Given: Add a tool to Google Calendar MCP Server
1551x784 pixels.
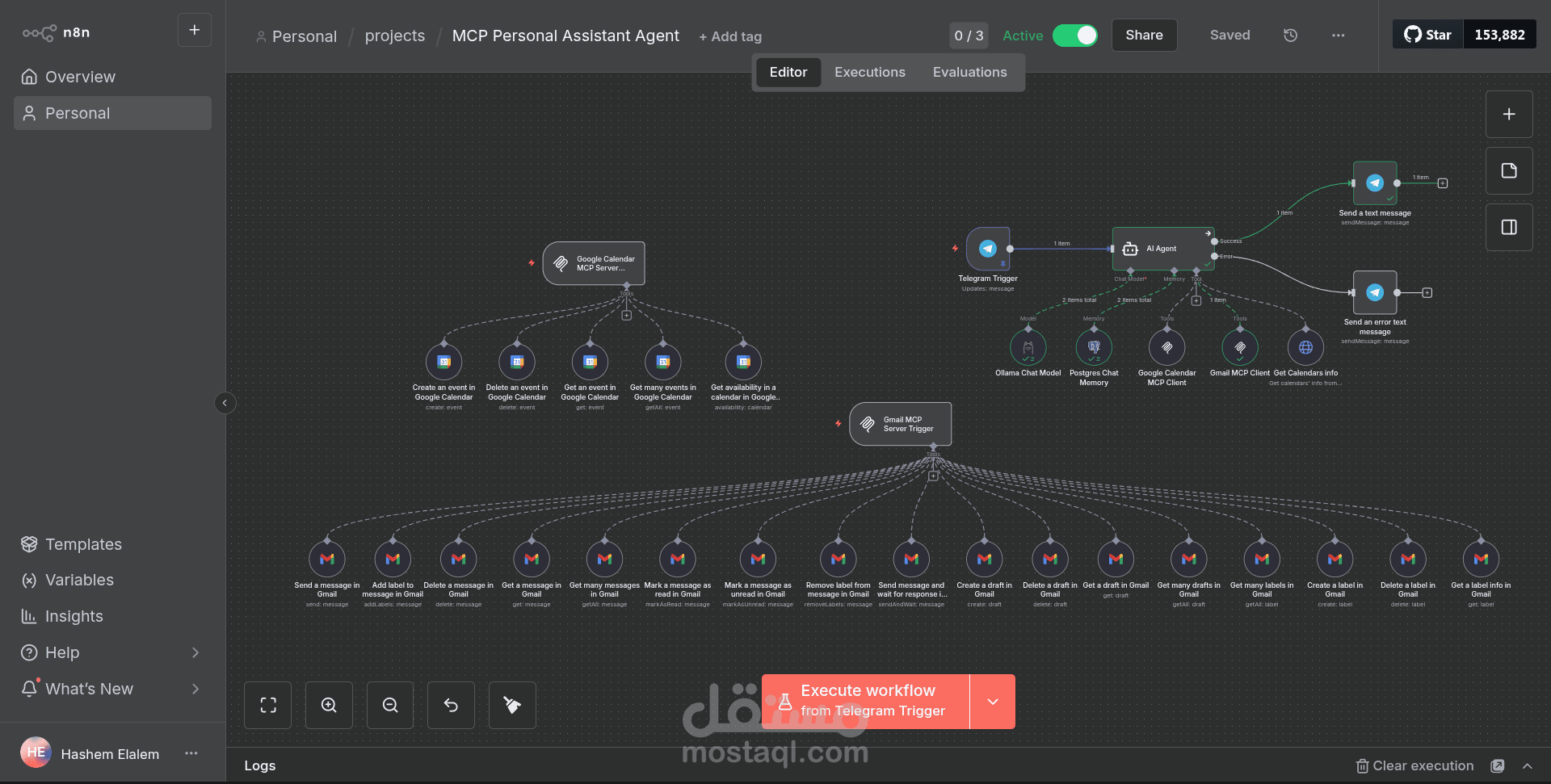Looking at the screenshot, I should (626, 315).
